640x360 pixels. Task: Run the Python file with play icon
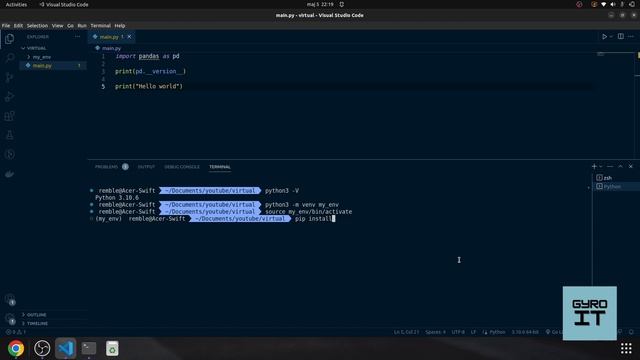(x=604, y=37)
